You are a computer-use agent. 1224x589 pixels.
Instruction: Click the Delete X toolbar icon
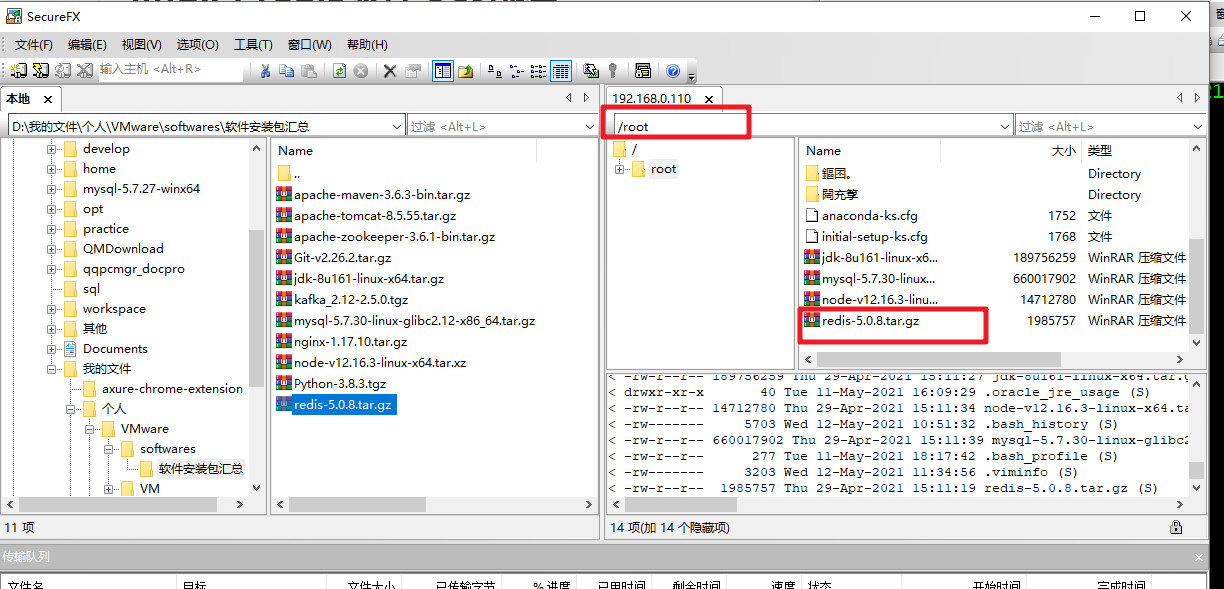point(390,71)
